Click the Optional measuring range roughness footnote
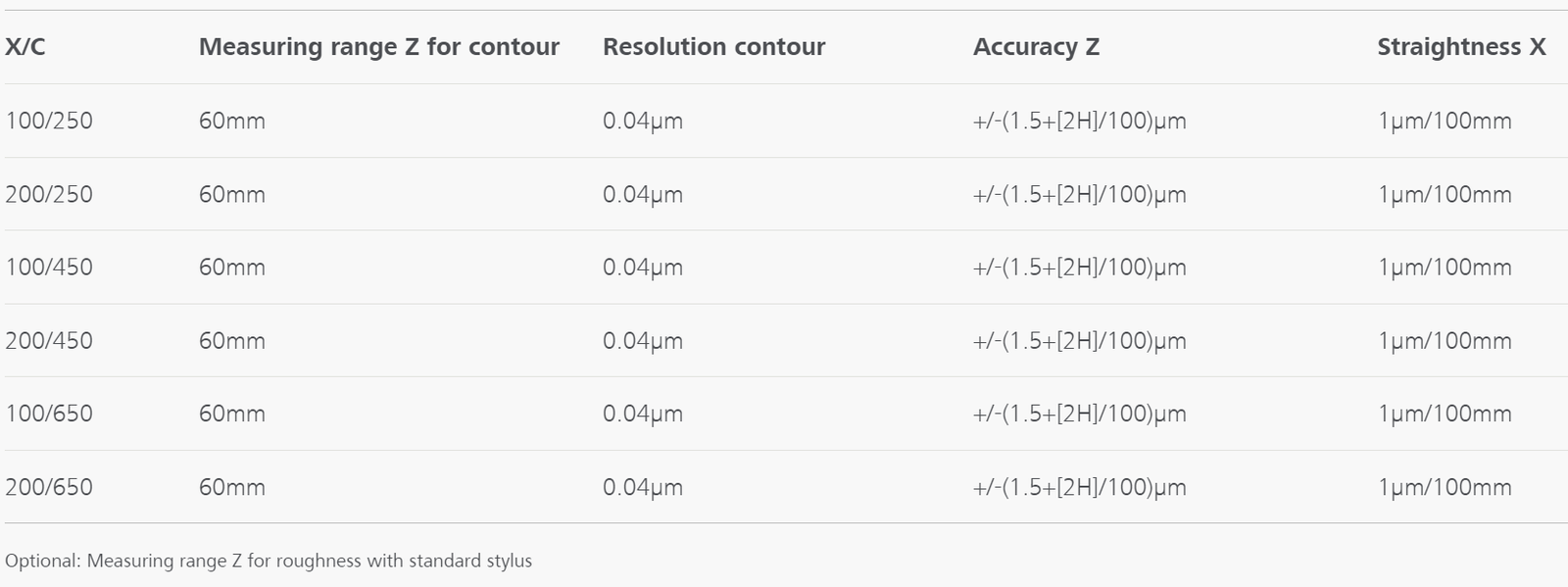 269,561
